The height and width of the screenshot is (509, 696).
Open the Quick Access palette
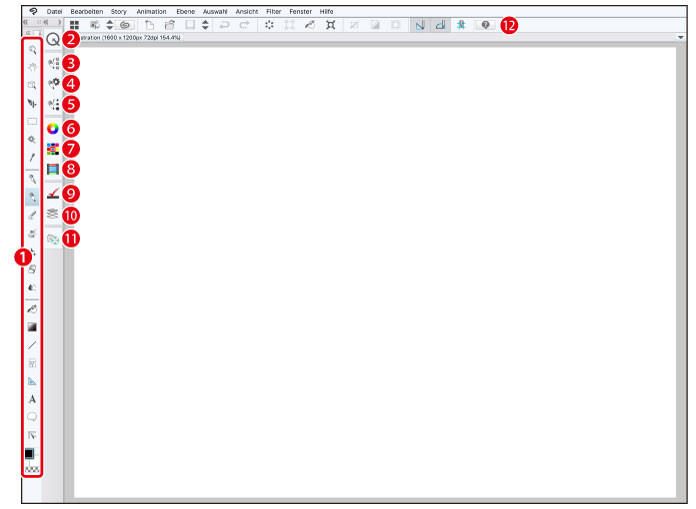53,40
